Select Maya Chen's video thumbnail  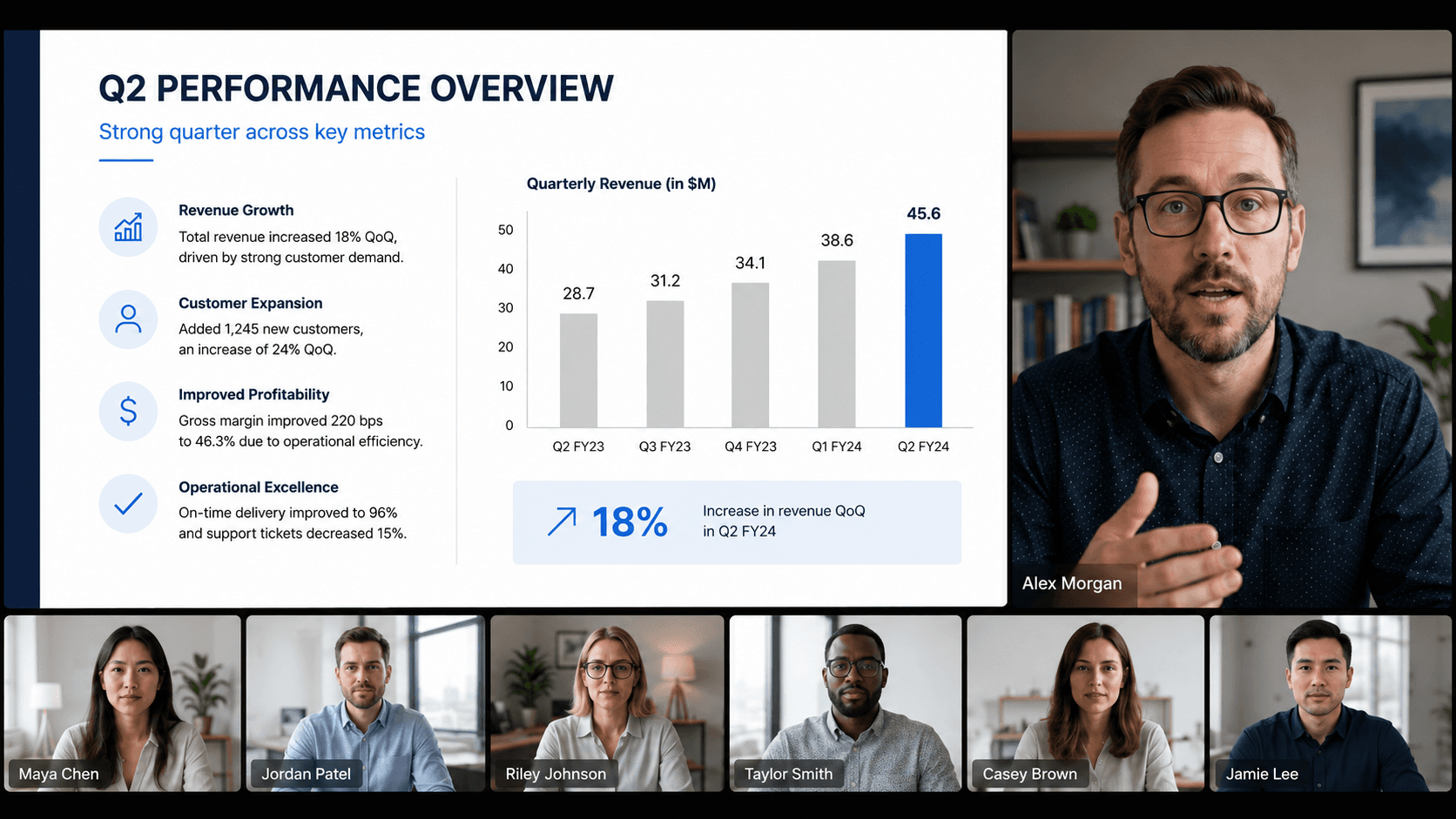coord(123,703)
